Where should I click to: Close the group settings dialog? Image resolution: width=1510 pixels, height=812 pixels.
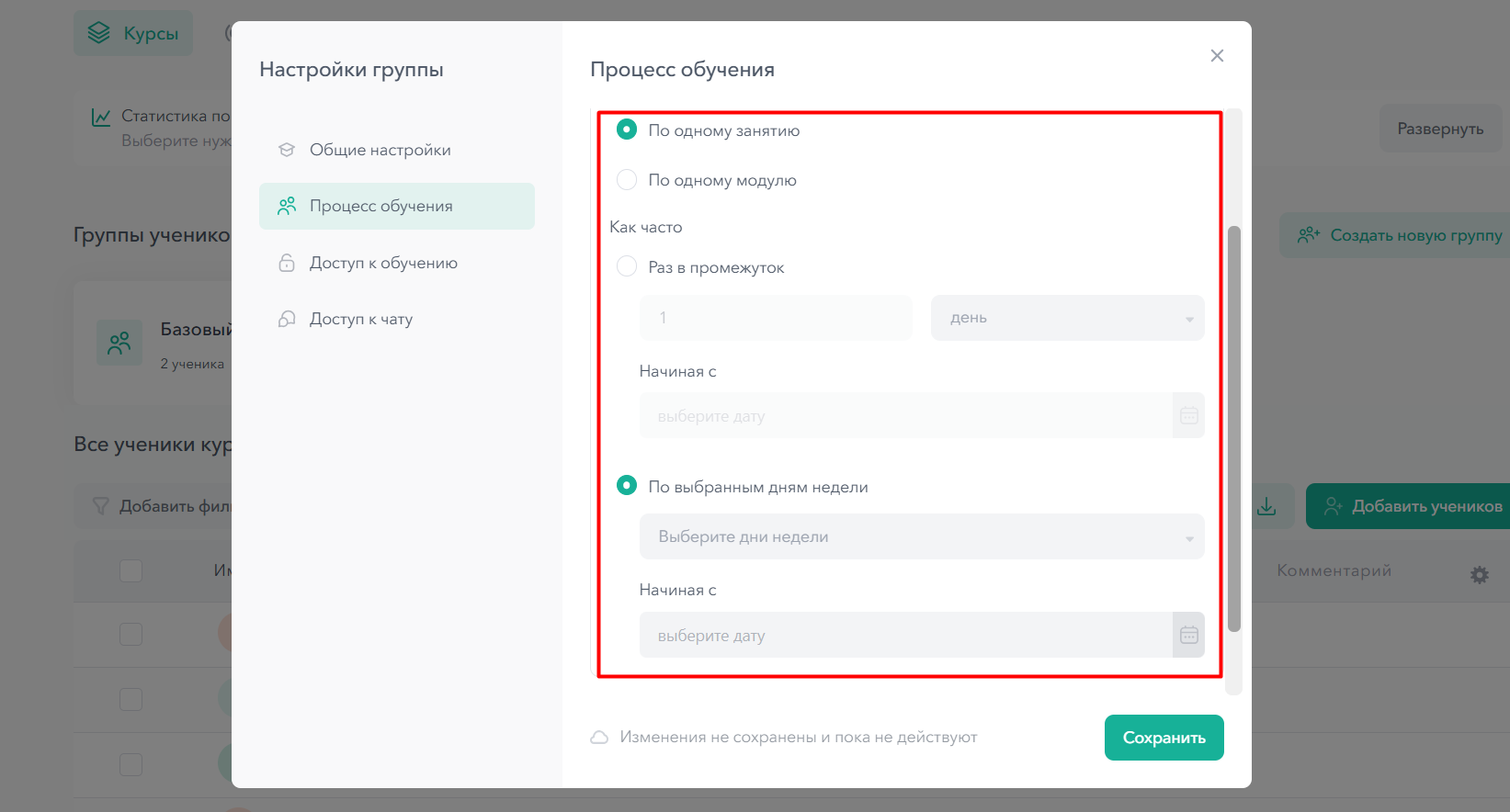pyautogui.click(x=1217, y=56)
